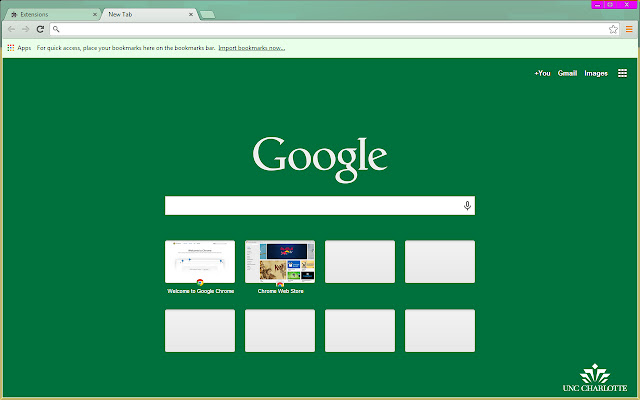This screenshot has height=400, width=640.
Task: Bookmark this page with the star icon
Action: 613,29
